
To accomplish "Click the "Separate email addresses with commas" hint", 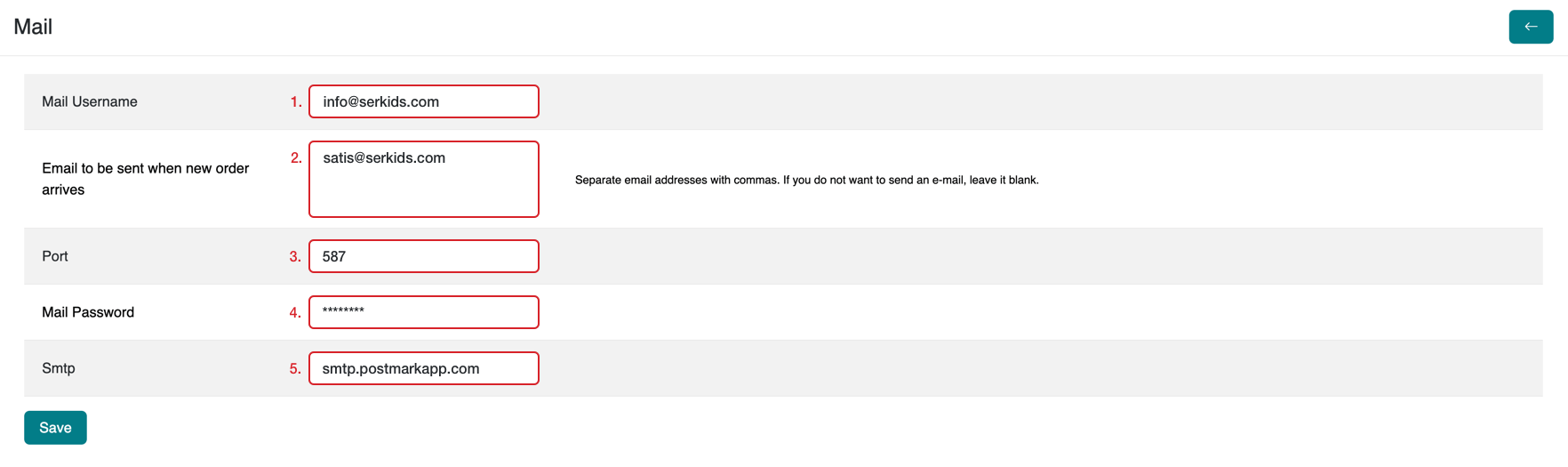I will pos(806,180).
